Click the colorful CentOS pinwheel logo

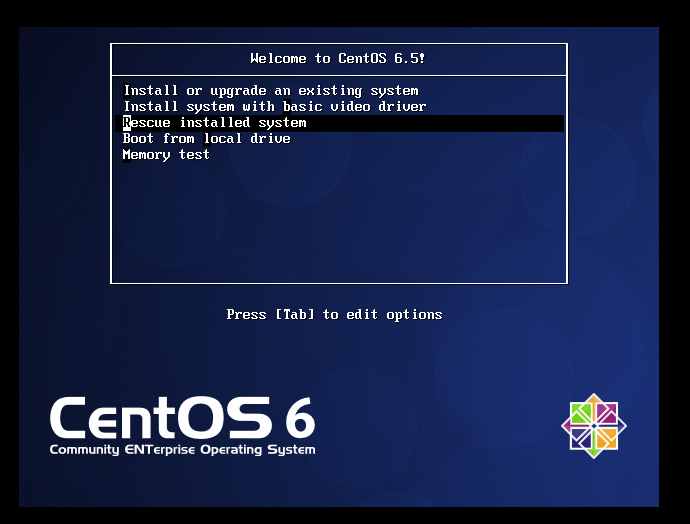click(x=594, y=426)
